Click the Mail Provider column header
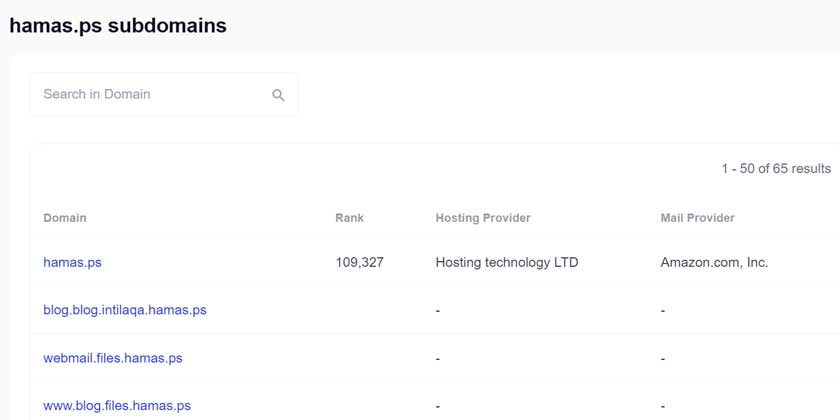 [x=697, y=218]
